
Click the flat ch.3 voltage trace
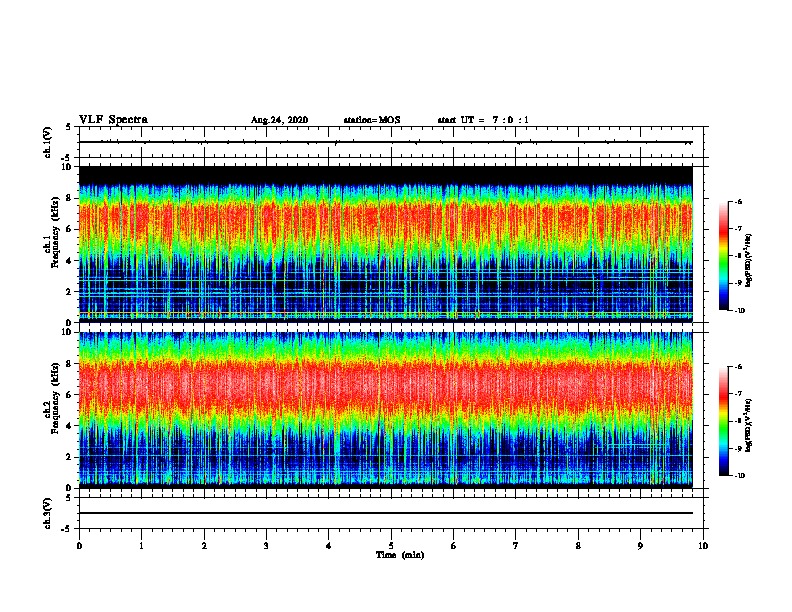pos(386,513)
